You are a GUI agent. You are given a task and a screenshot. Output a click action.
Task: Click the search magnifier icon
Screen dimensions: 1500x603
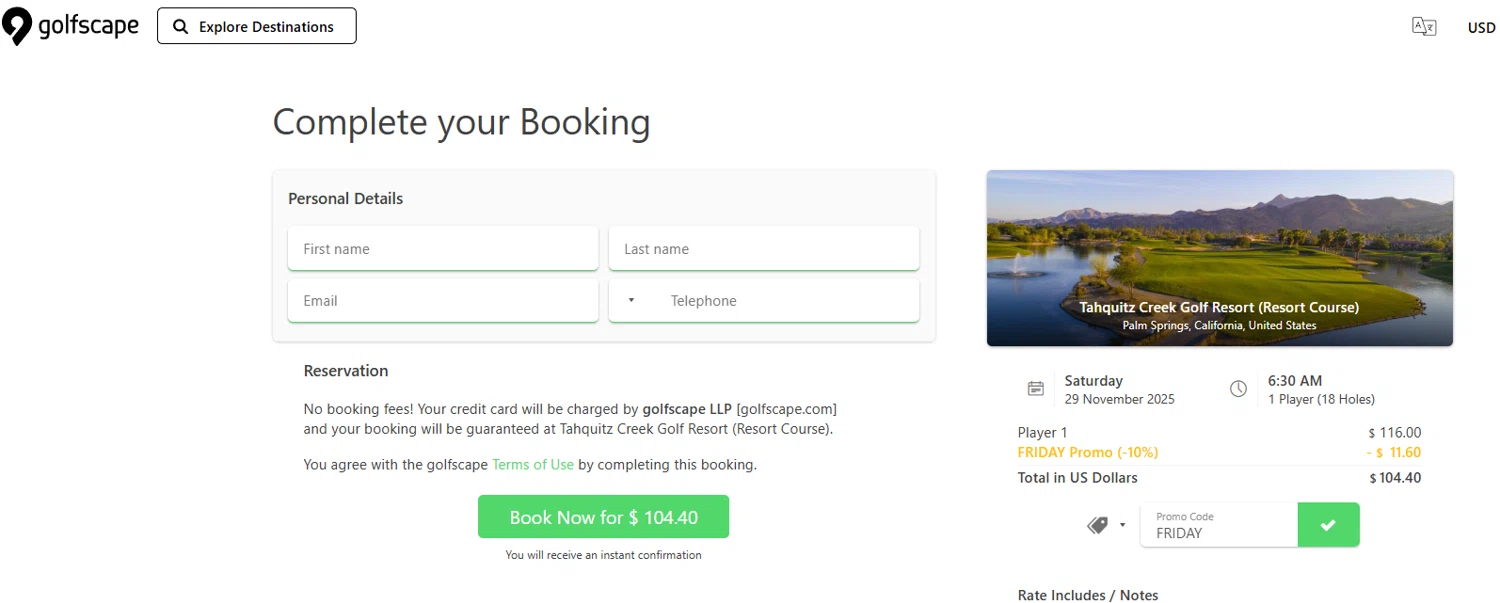181,27
